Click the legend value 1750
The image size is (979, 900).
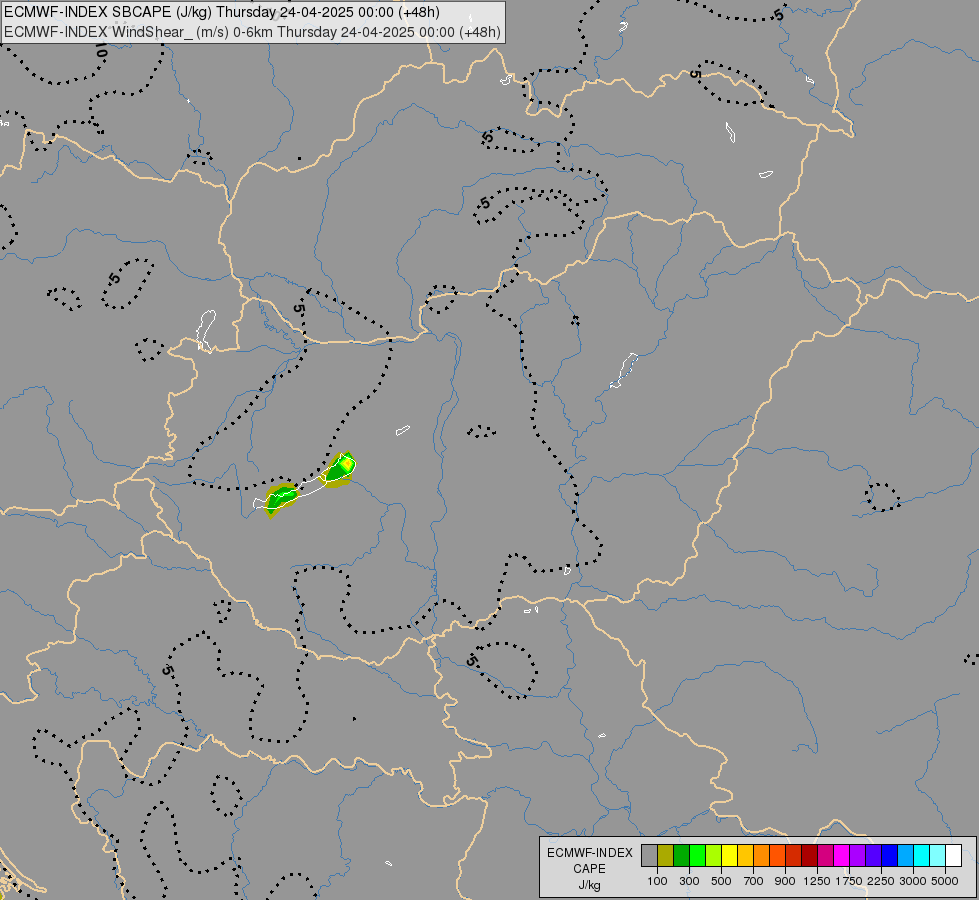[849, 881]
